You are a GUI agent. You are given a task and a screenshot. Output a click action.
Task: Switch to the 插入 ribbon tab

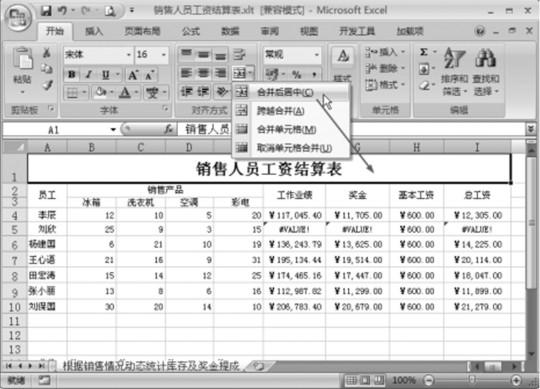tap(94, 31)
